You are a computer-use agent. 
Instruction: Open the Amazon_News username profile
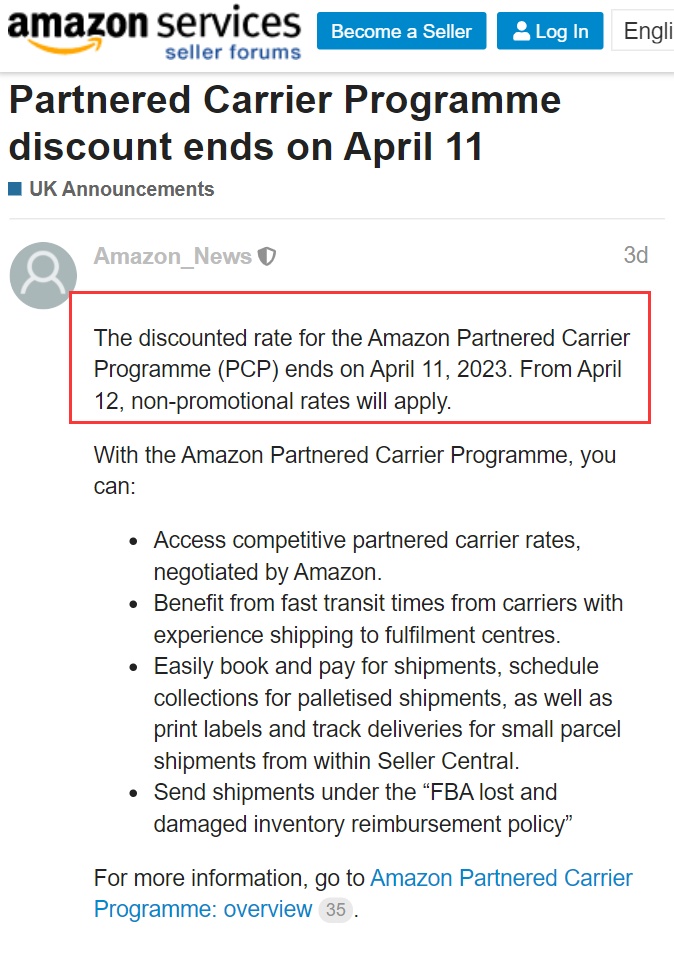tap(172, 256)
